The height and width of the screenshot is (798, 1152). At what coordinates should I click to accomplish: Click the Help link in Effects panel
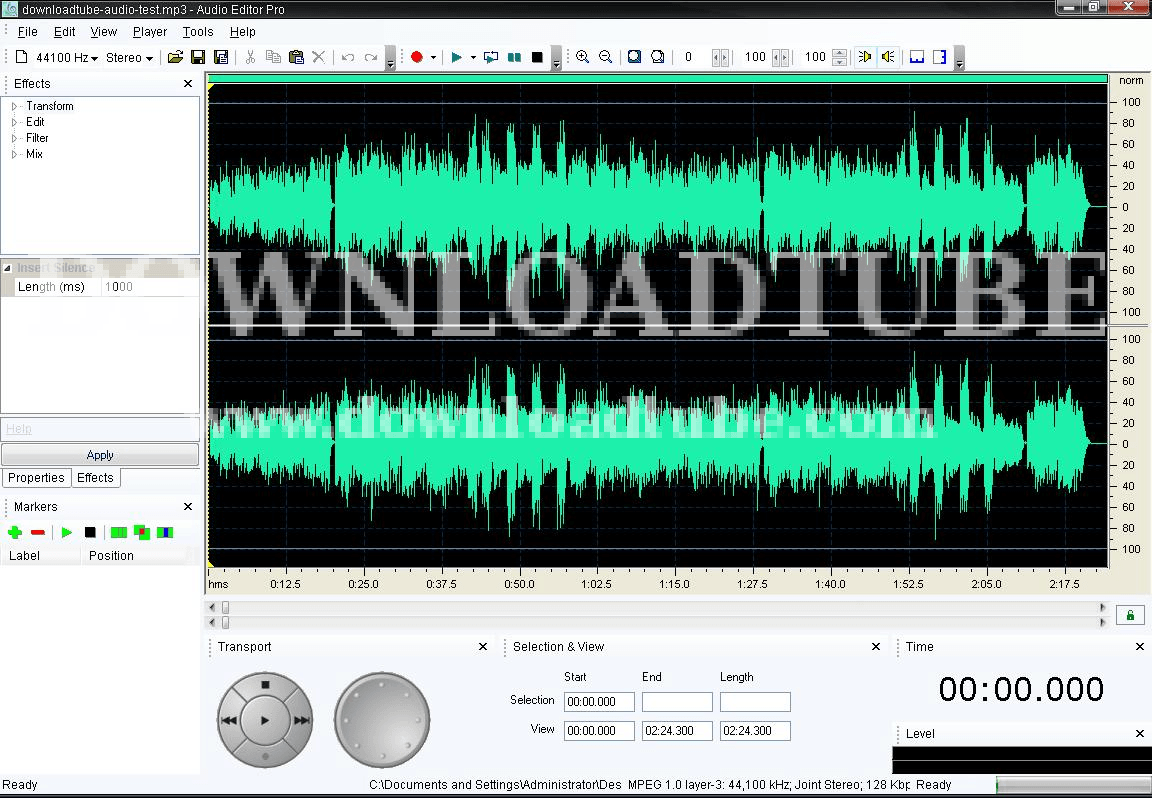point(19,429)
